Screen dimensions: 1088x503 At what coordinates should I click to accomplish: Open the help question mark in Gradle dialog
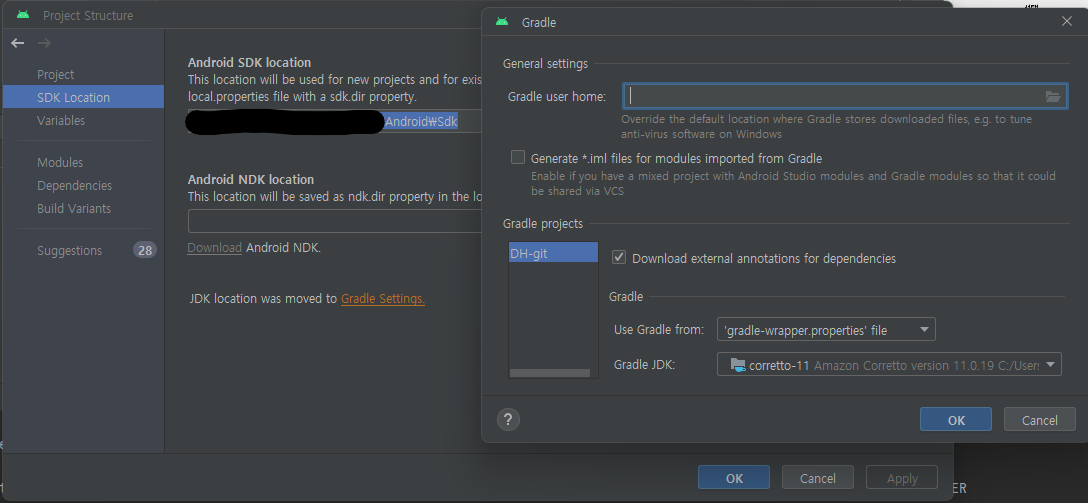point(508,419)
